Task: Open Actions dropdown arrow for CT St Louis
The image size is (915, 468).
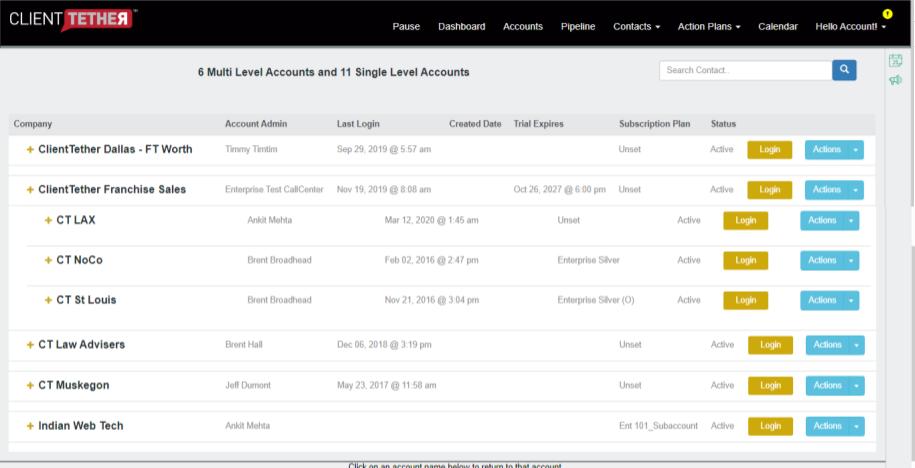Action: pos(851,300)
